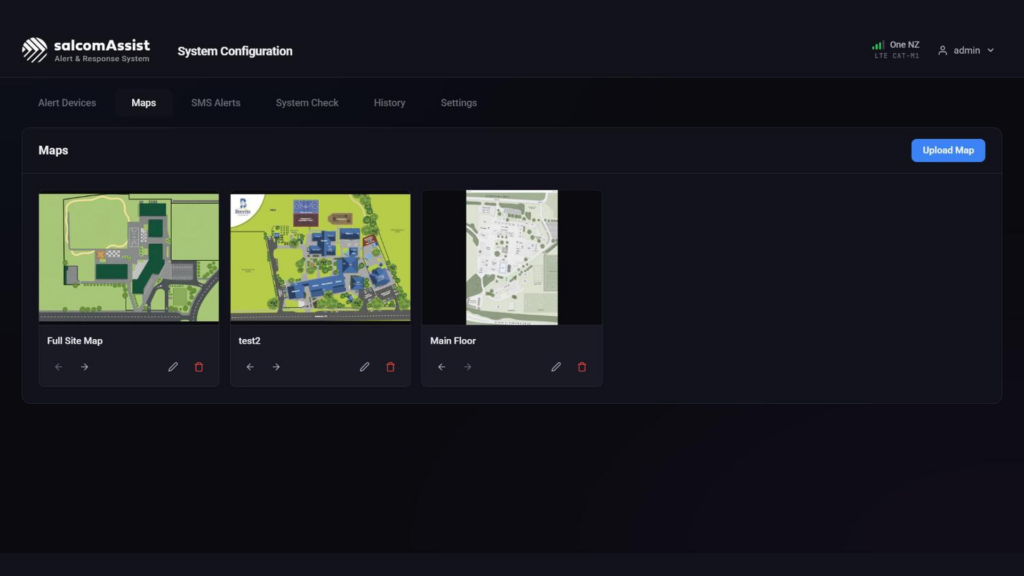This screenshot has width=1024, height=576.
Task: Delete the Full Site Map with trash icon
Action: pyautogui.click(x=199, y=367)
